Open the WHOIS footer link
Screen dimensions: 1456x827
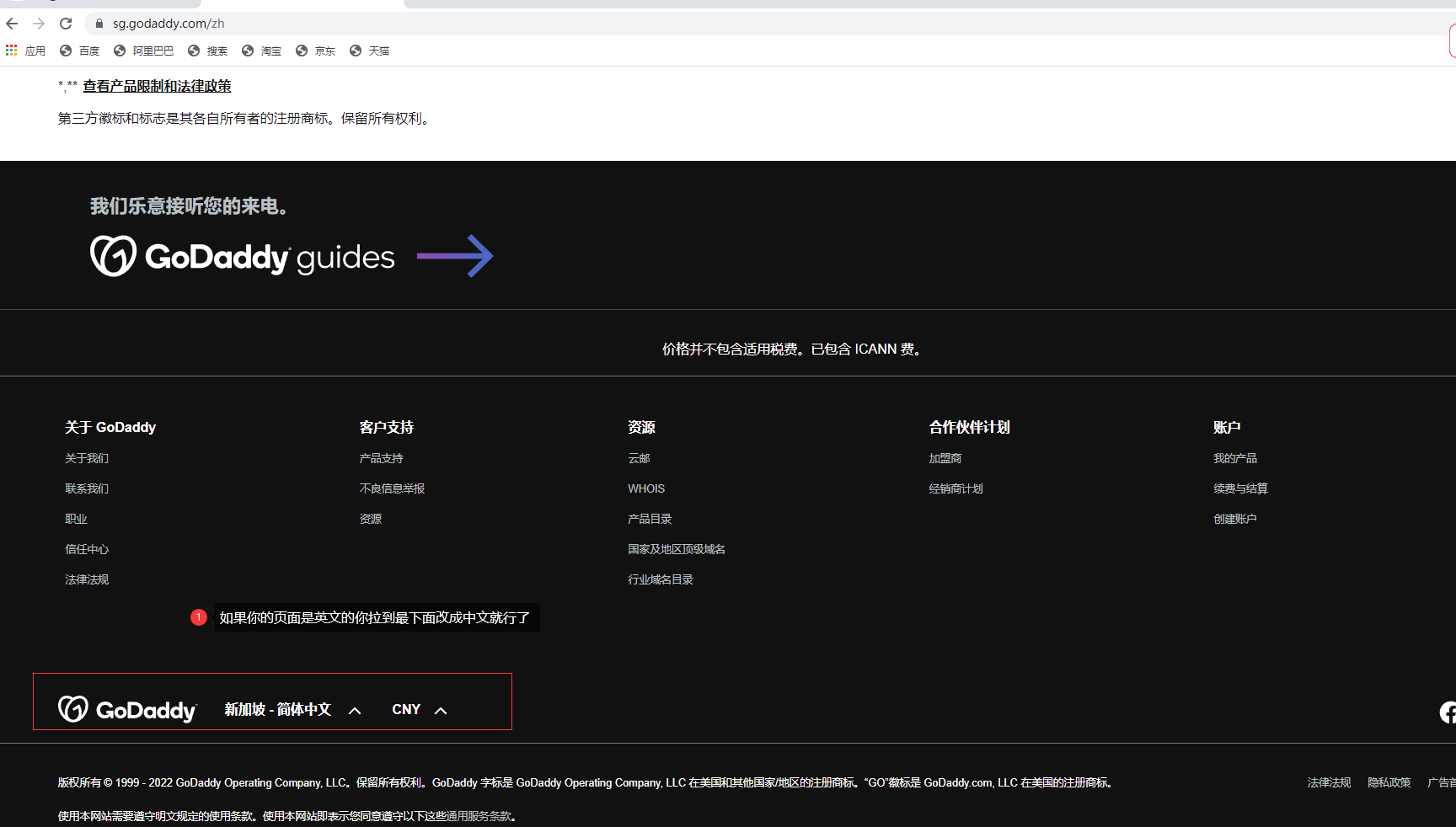point(646,488)
